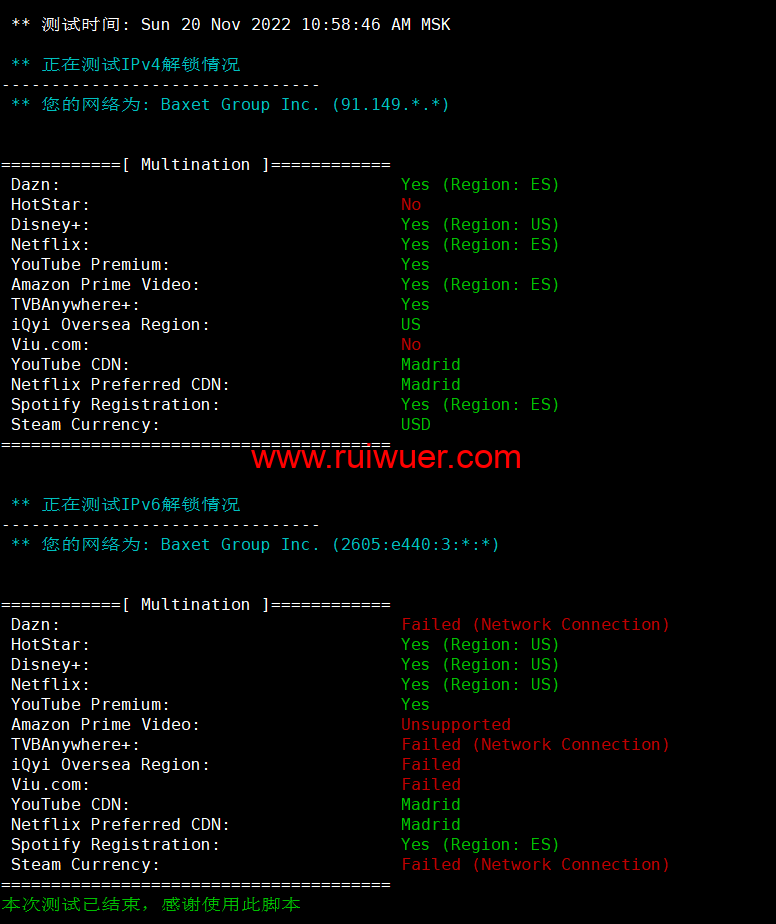Screen dimensions: 776x924
Task: Click IPv6 HotStar Yes Region US result
Action: tap(480, 645)
